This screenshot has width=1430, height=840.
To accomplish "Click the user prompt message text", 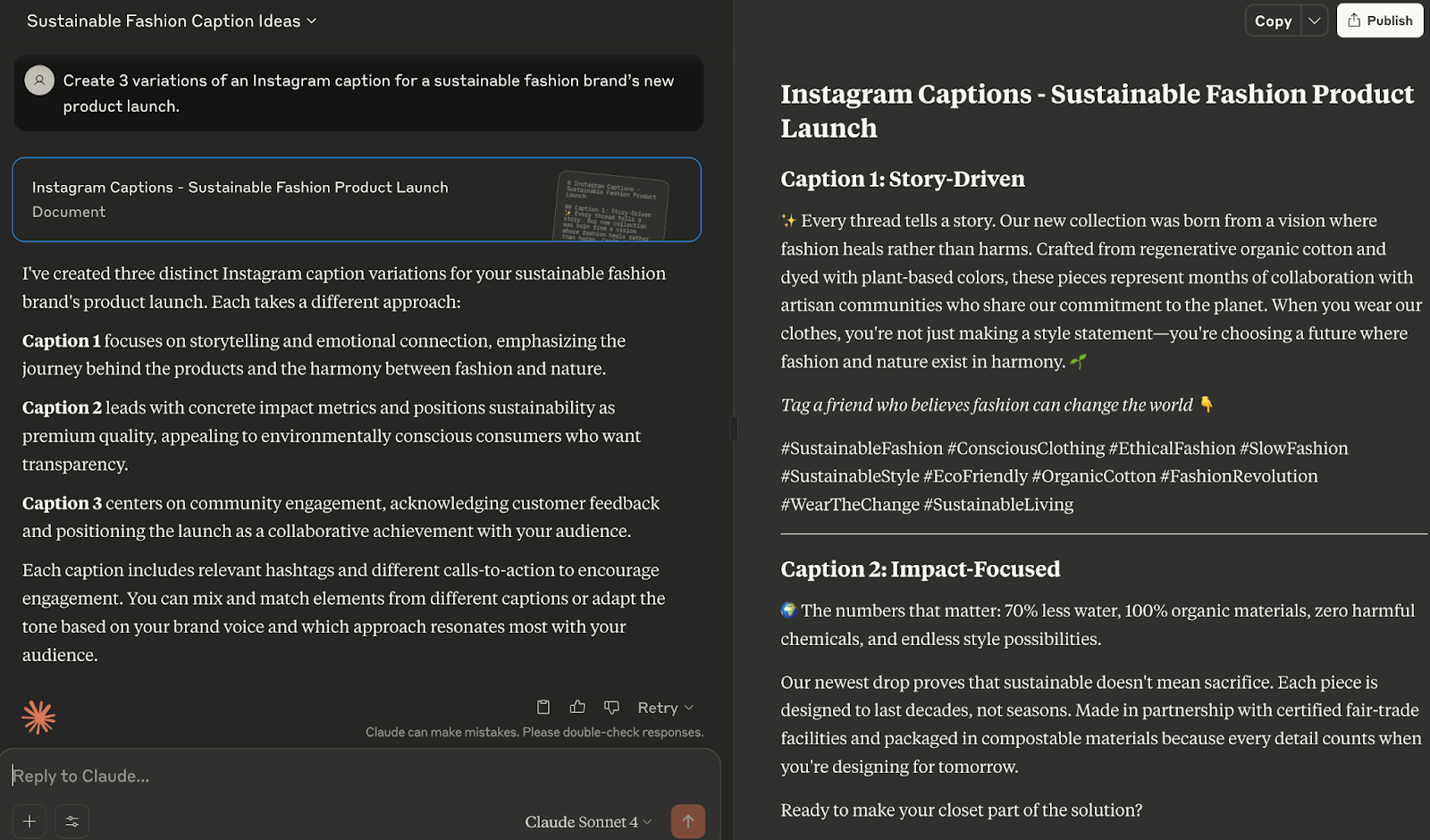I will [368, 93].
